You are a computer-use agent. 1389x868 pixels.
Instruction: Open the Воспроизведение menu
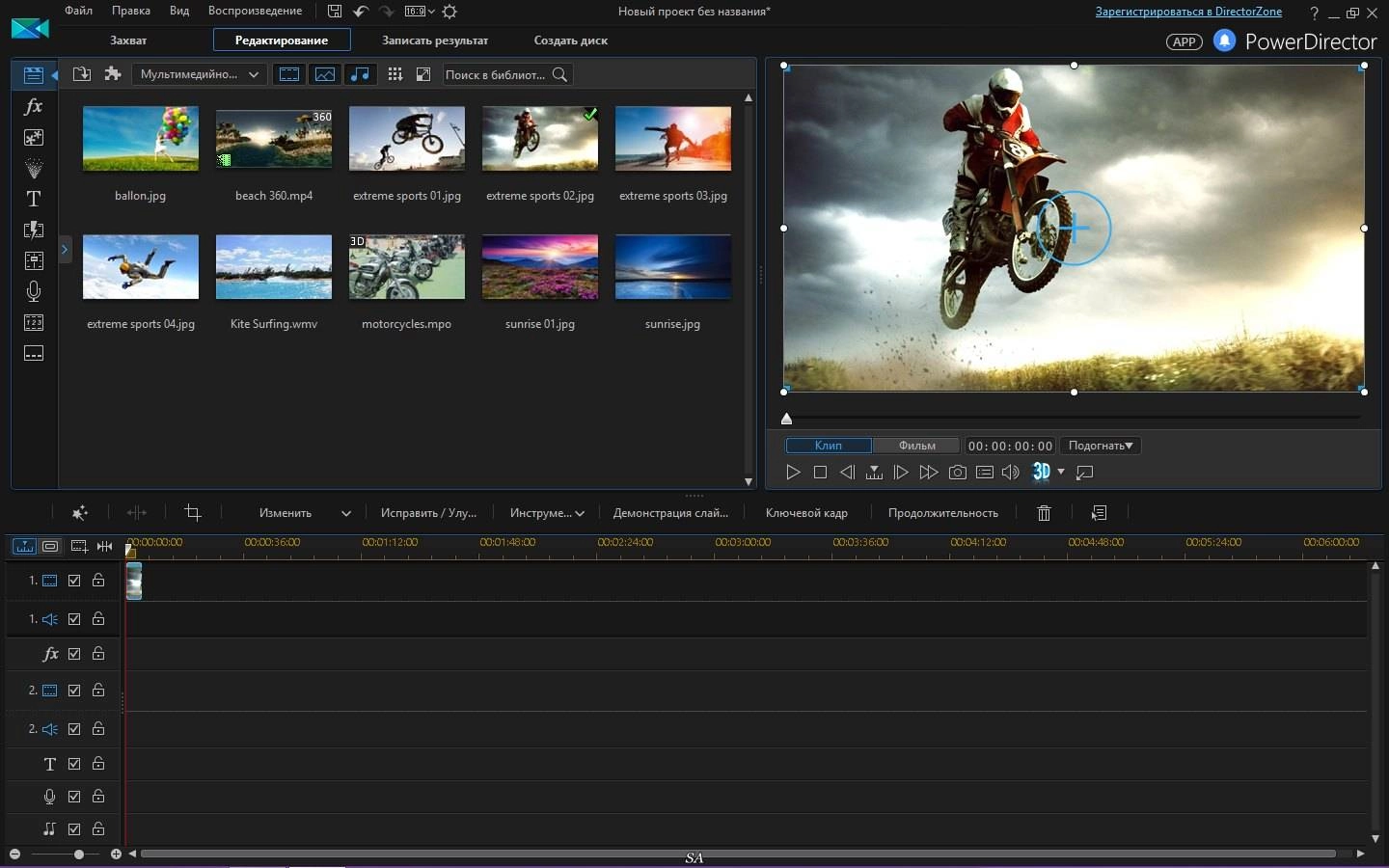point(255,11)
